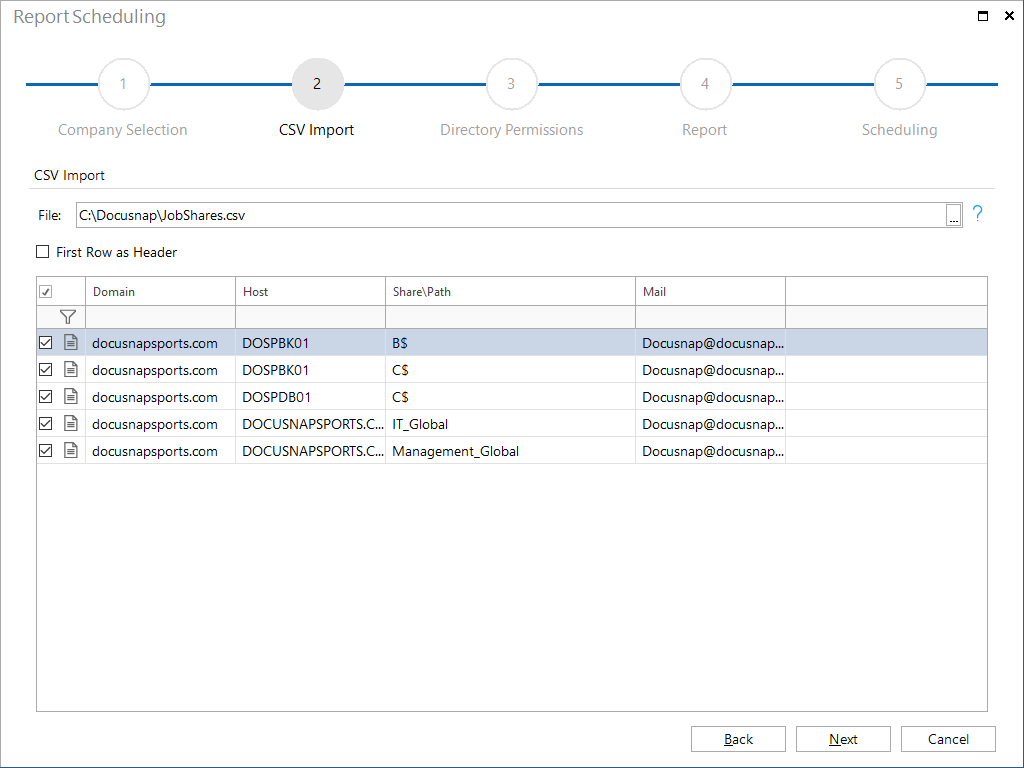
Task: Click the document icon in the IT_Global row
Action: click(x=71, y=423)
